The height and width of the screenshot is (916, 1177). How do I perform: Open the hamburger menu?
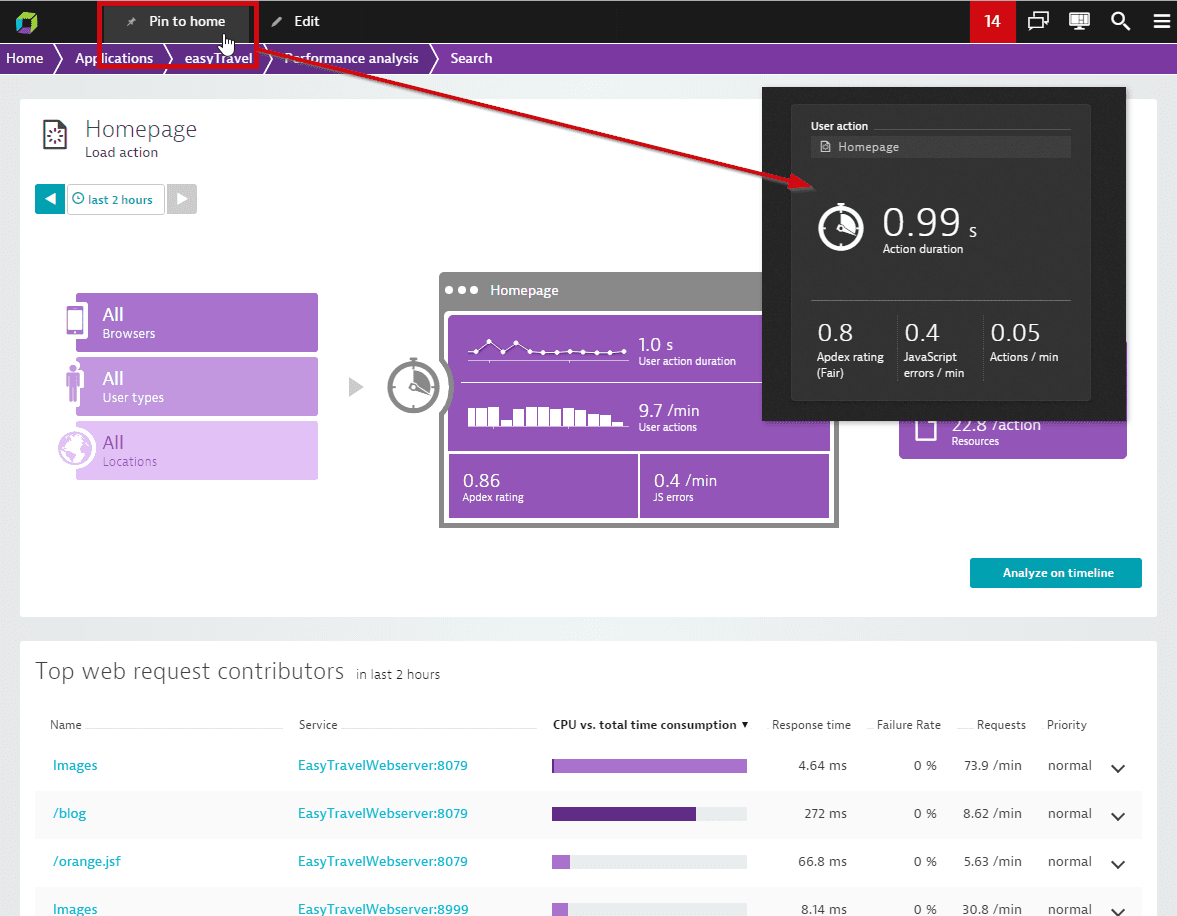coord(1162,21)
